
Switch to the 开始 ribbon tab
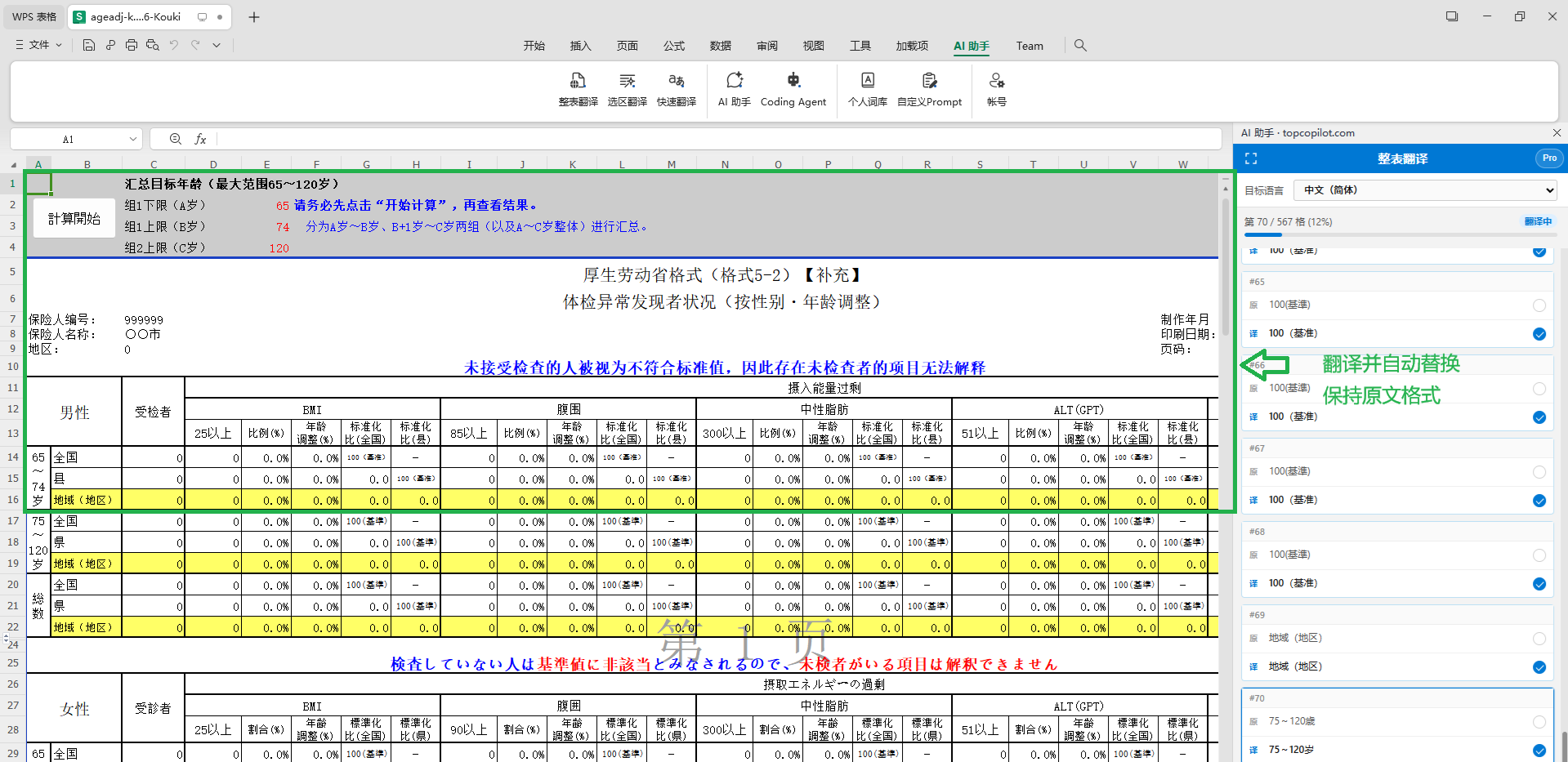click(x=534, y=46)
